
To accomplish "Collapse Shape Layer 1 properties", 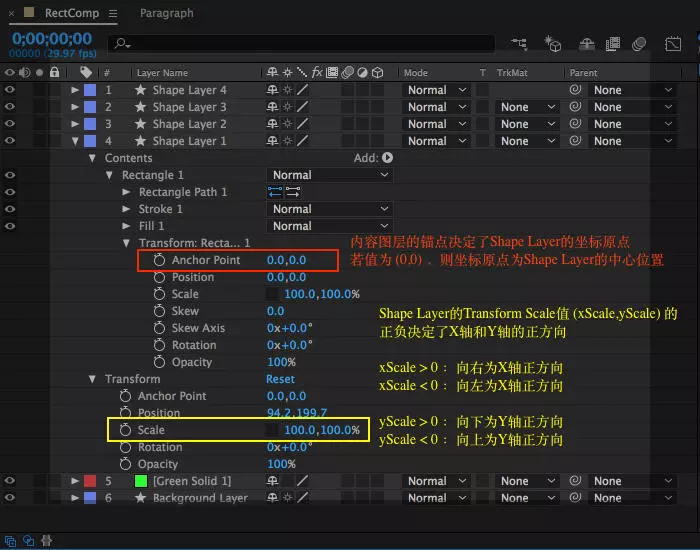I will coord(75,141).
